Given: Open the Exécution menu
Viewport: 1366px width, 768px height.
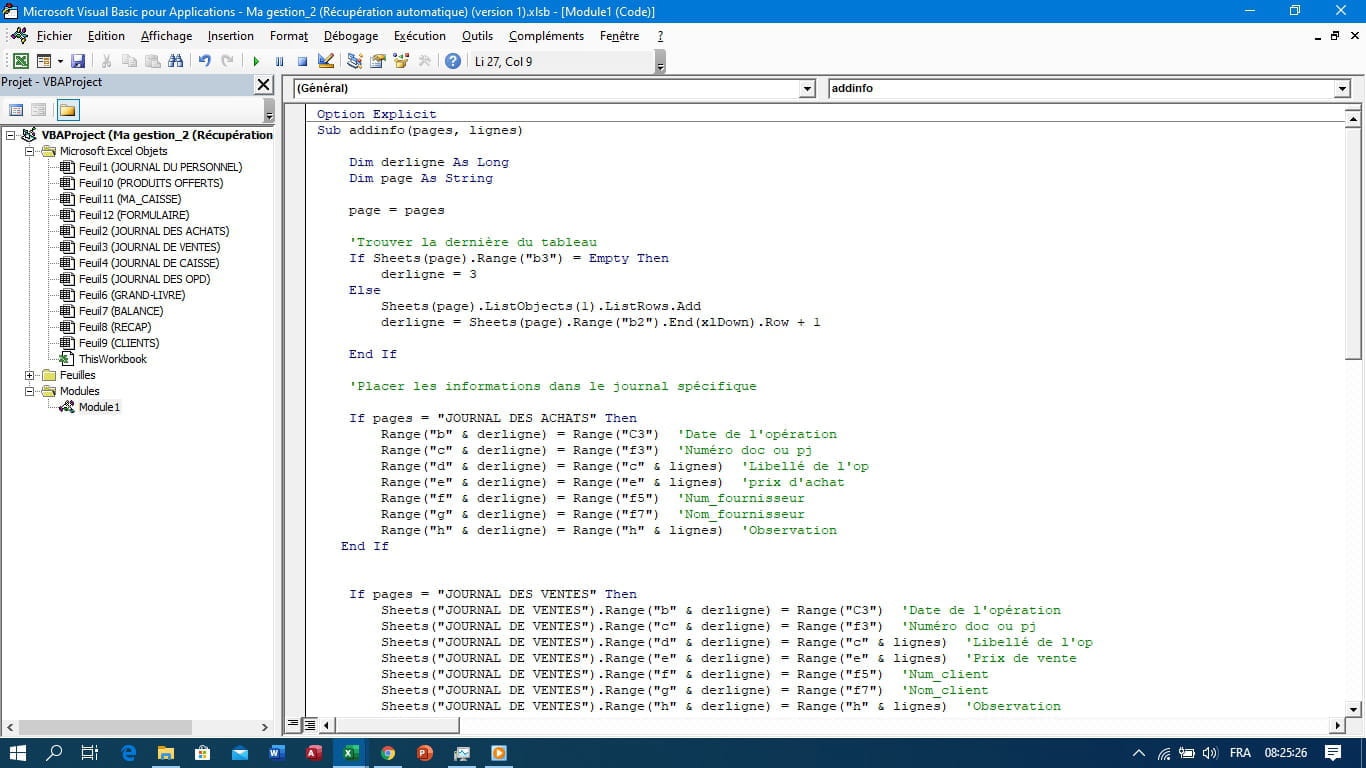Looking at the screenshot, I should point(419,36).
